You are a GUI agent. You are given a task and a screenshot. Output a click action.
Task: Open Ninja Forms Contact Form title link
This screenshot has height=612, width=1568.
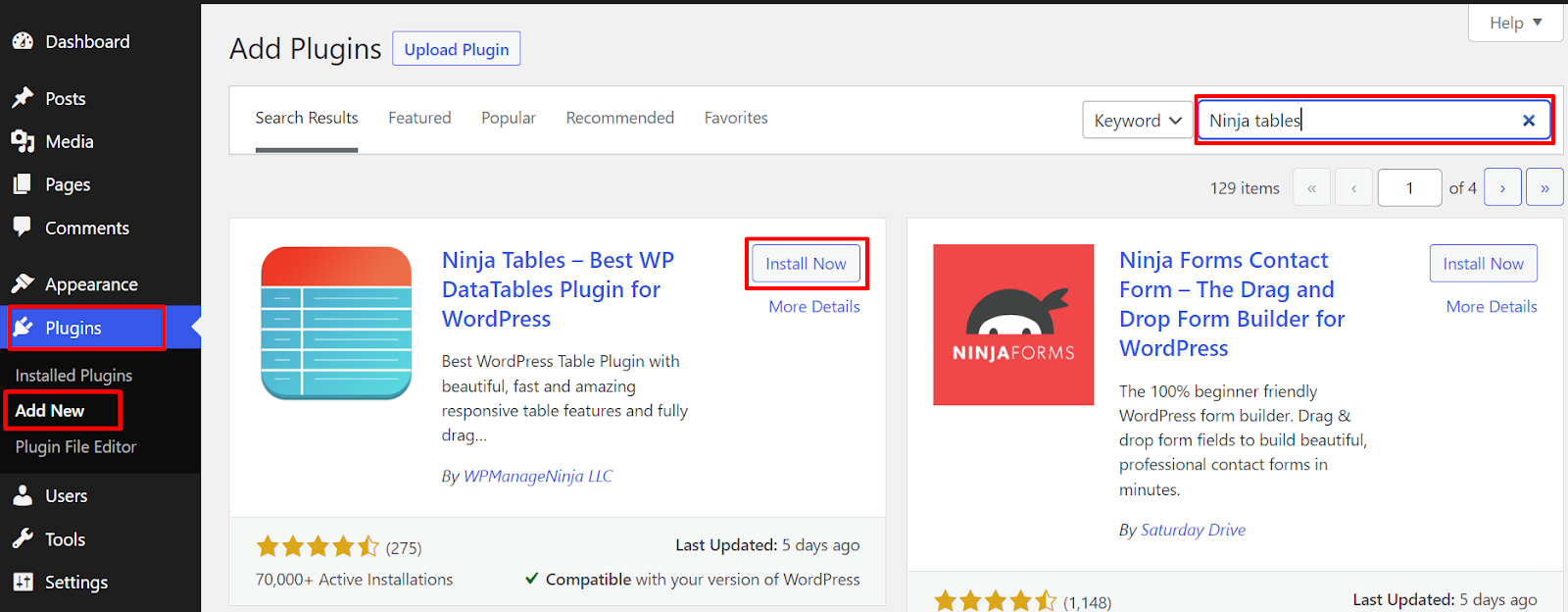(1233, 304)
